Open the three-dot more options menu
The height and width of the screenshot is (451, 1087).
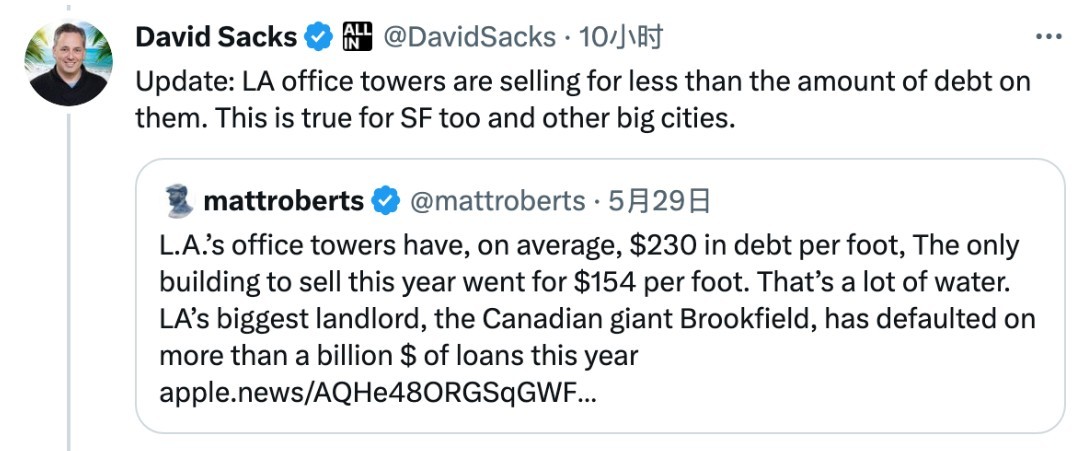(1047, 37)
